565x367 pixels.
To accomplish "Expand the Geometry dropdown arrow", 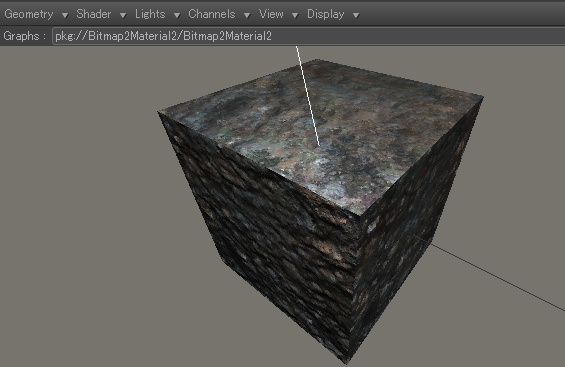I will pyautogui.click(x=65, y=15).
